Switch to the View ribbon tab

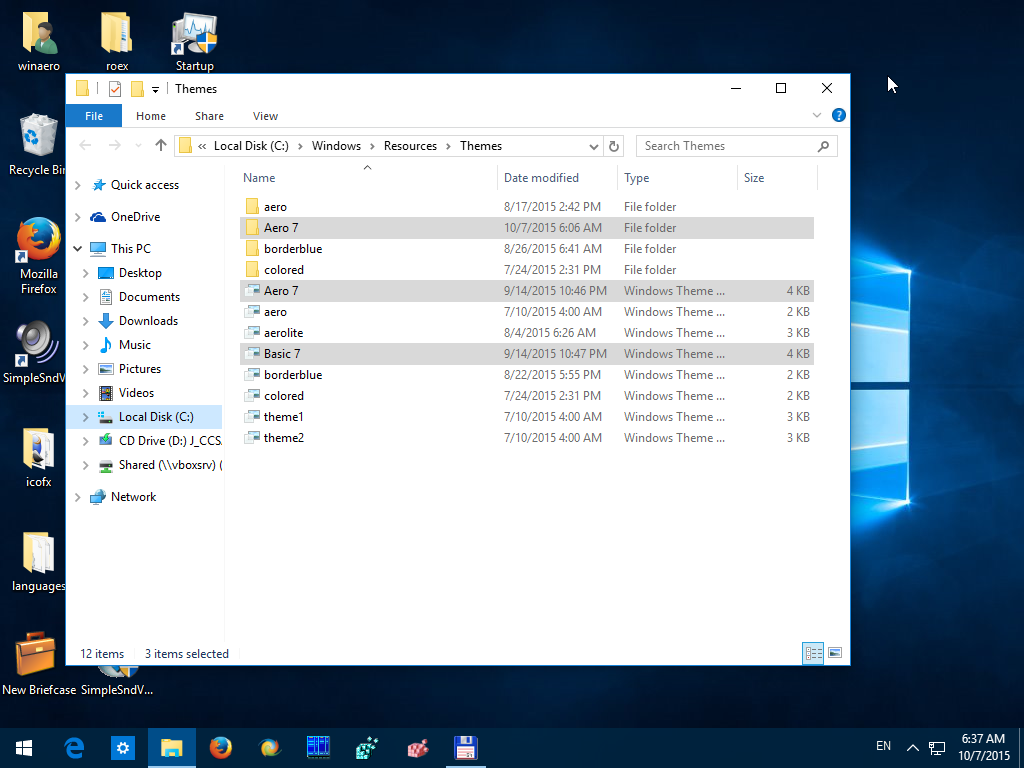pos(265,116)
